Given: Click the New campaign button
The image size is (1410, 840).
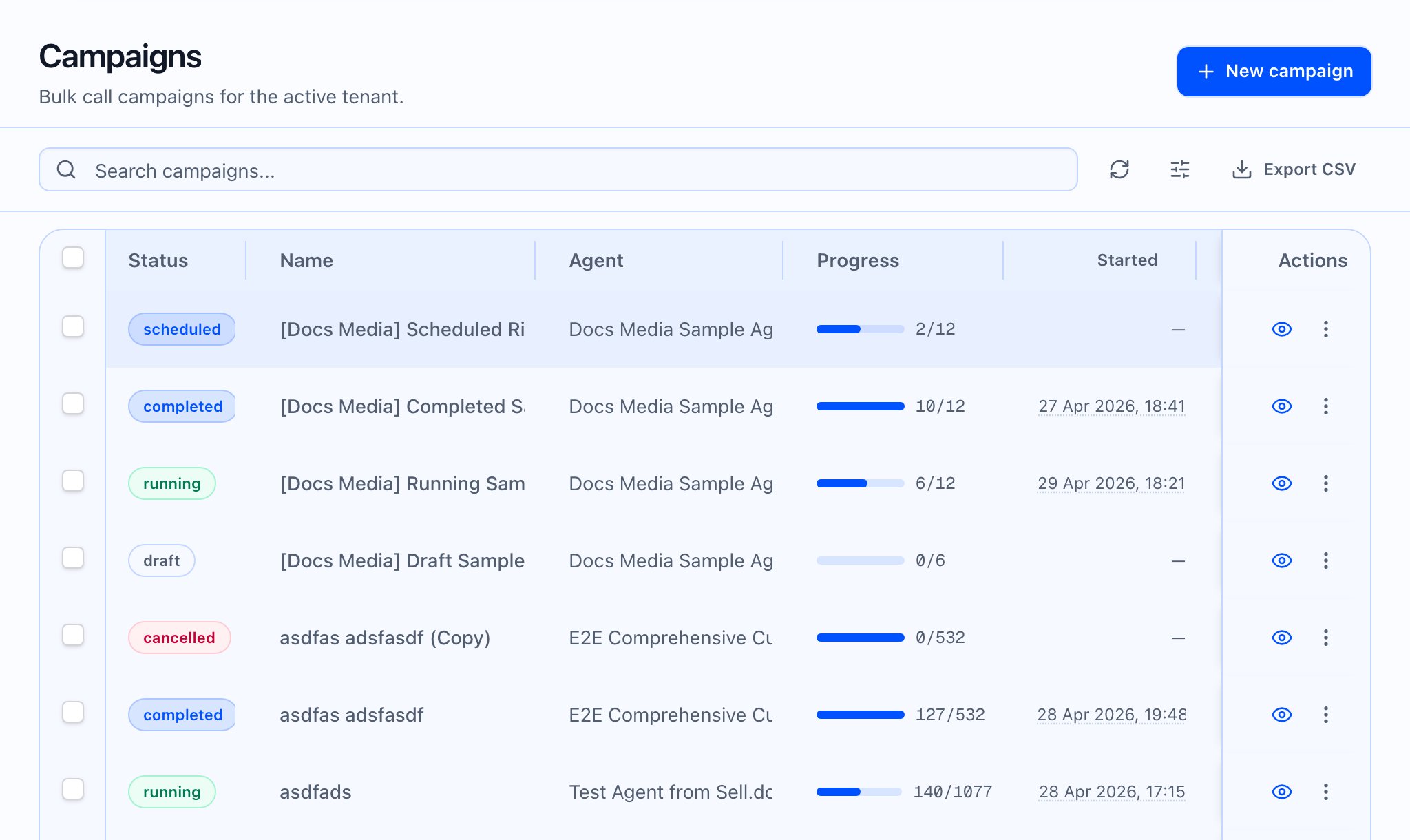Looking at the screenshot, I should pyautogui.click(x=1274, y=72).
